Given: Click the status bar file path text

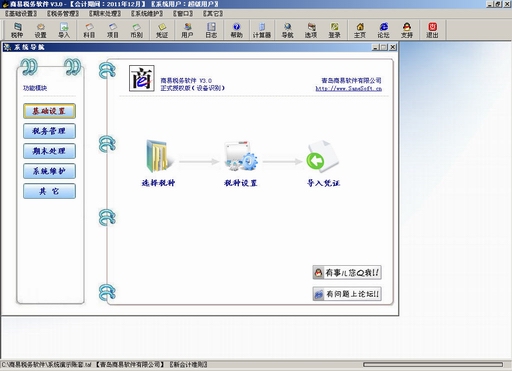Looking at the screenshot, I should click(x=46, y=365).
